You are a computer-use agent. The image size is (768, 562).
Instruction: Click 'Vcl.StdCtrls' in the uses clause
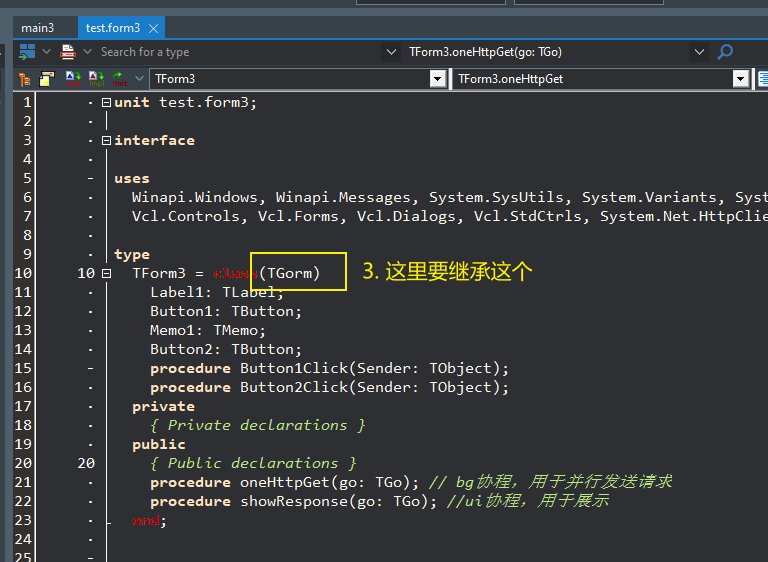click(528, 217)
